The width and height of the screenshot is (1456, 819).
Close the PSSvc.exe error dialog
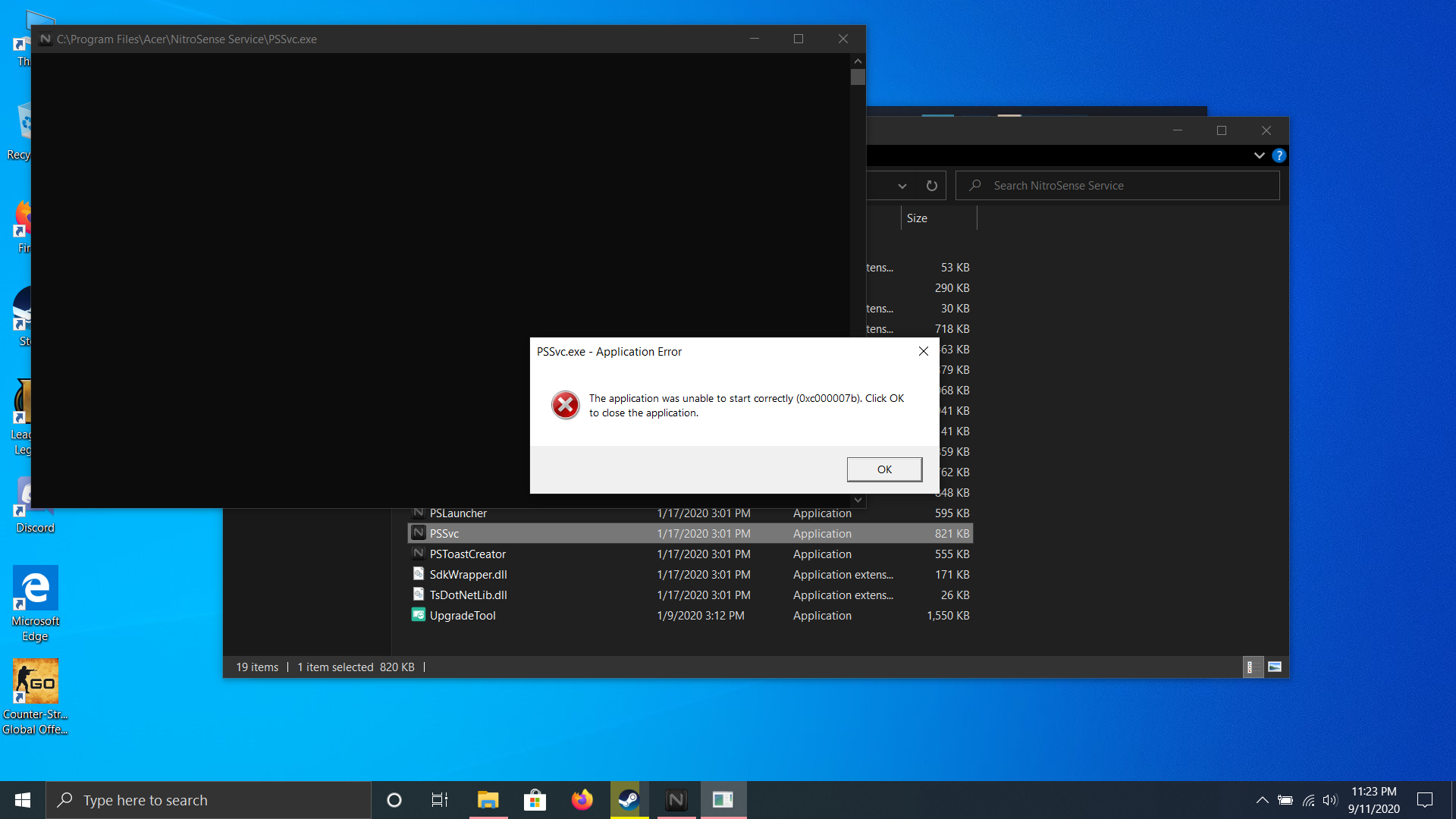point(923,351)
